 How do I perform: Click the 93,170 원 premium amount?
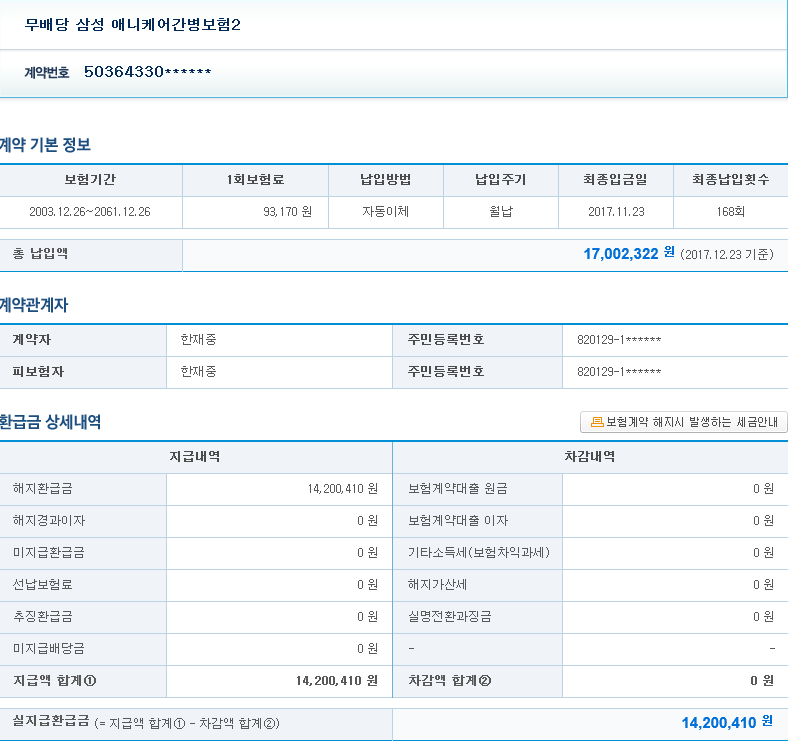[287, 212]
